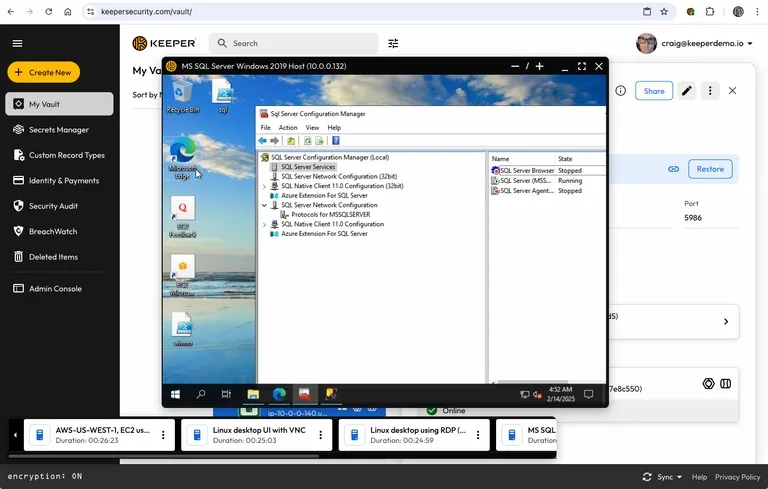Open the View menu in Configuration Manager
This screenshot has width=768, height=489.
point(312,128)
